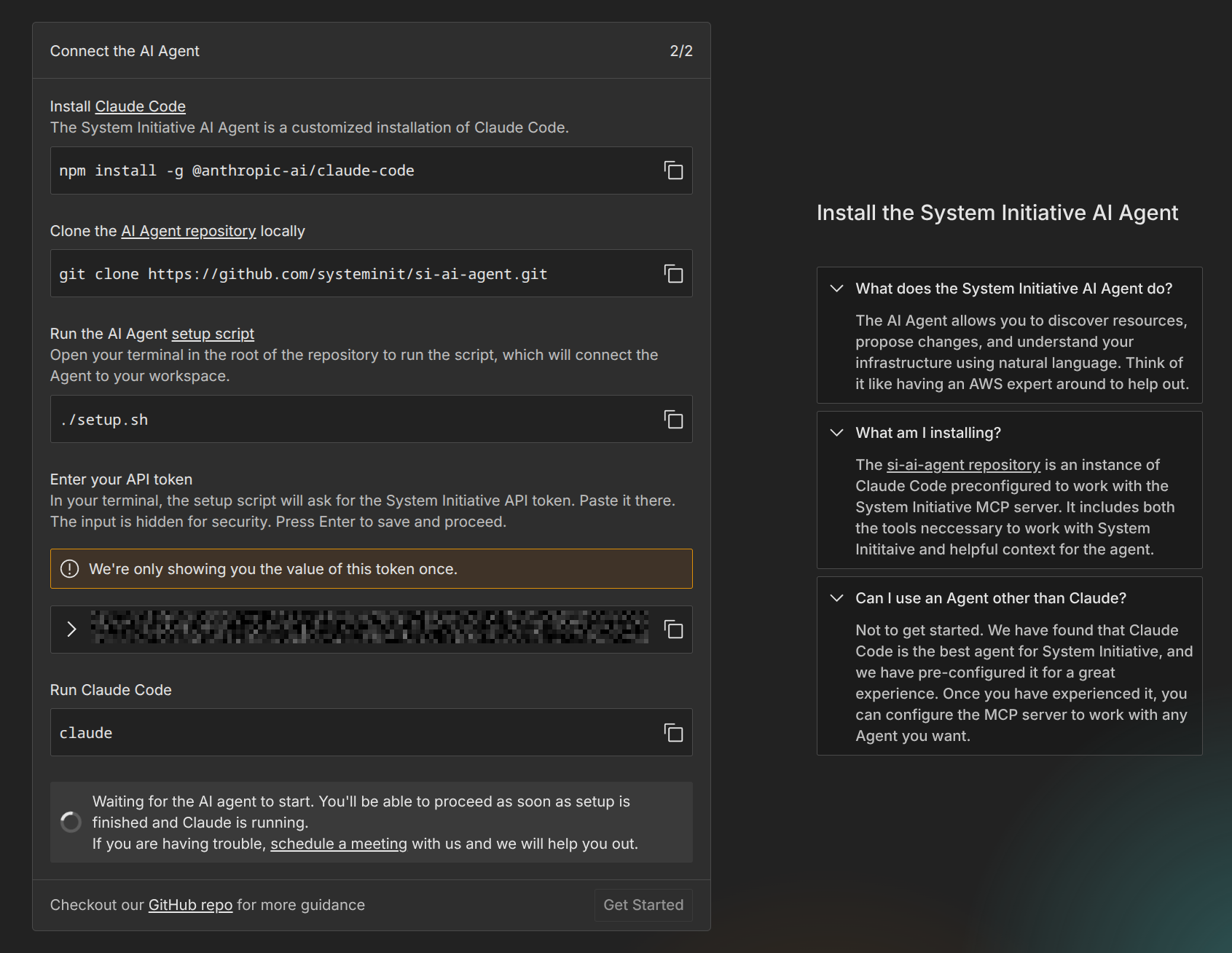Collapse "What does the AI Agent do?" section

pyautogui.click(x=837, y=289)
